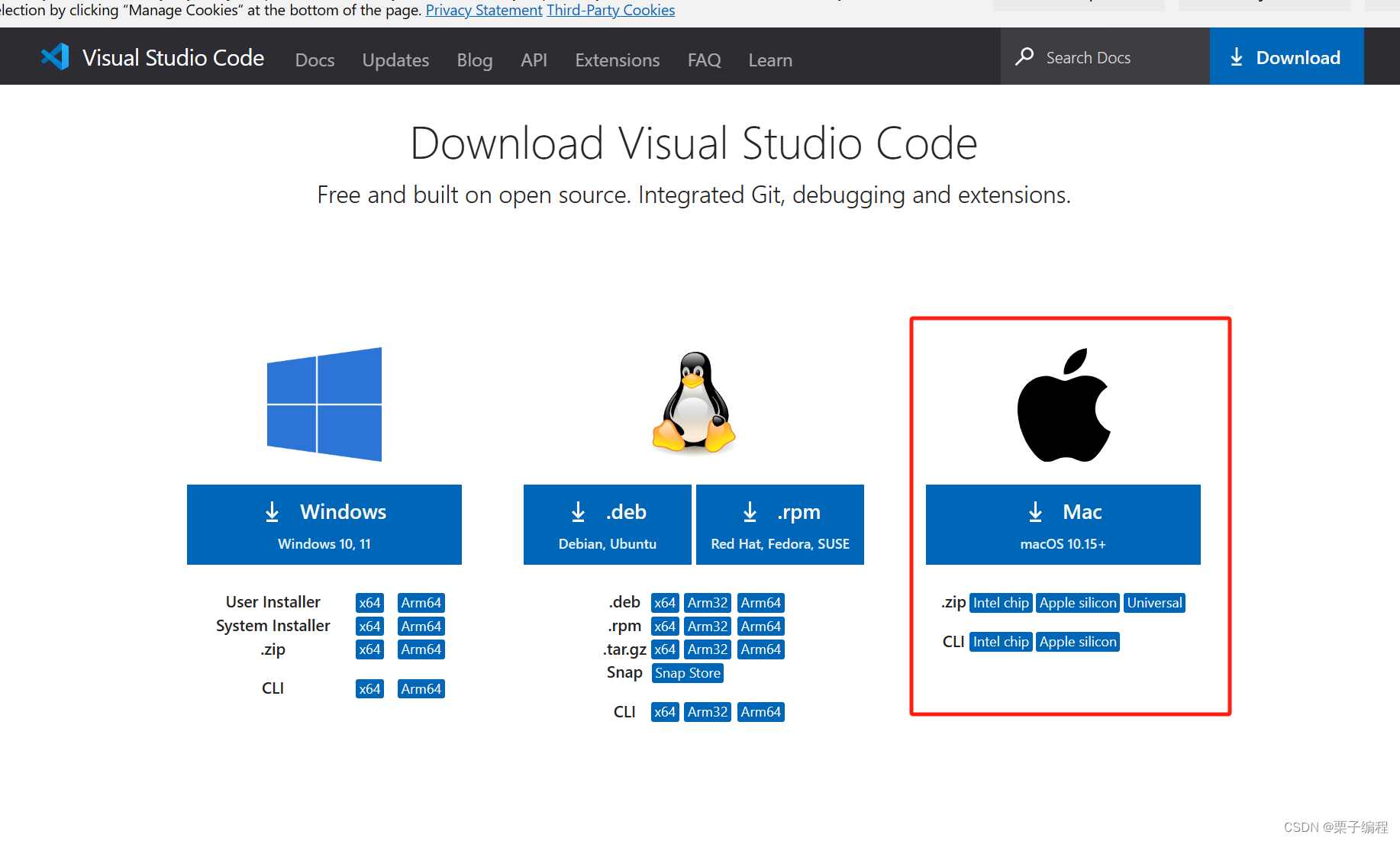Select Universal for Mac .zip
This screenshot has width=1400, height=841.
click(x=1154, y=603)
